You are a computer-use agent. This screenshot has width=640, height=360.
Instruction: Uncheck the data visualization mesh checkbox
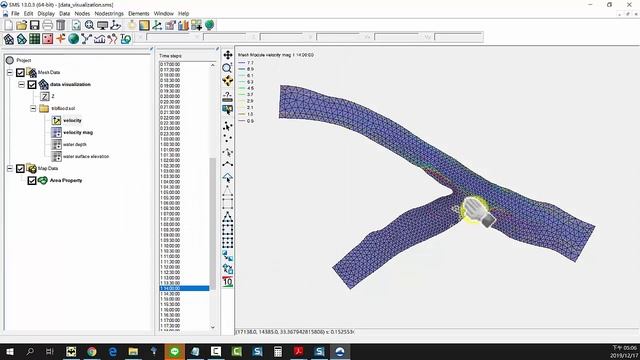coord(32,84)
